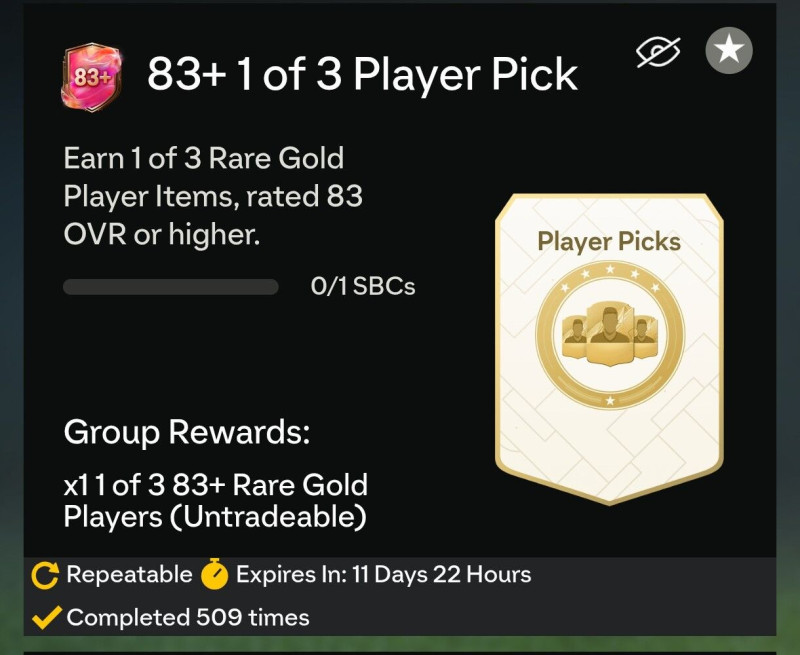Click the Untradeable reward description text

point(215,500)
